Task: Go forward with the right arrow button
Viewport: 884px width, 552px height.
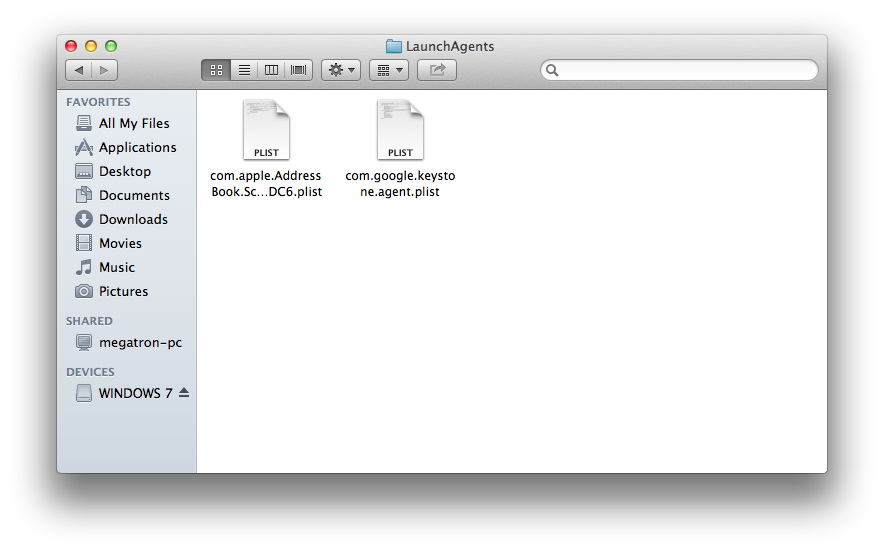Action: pyautogui.click(x=104, y=70)
